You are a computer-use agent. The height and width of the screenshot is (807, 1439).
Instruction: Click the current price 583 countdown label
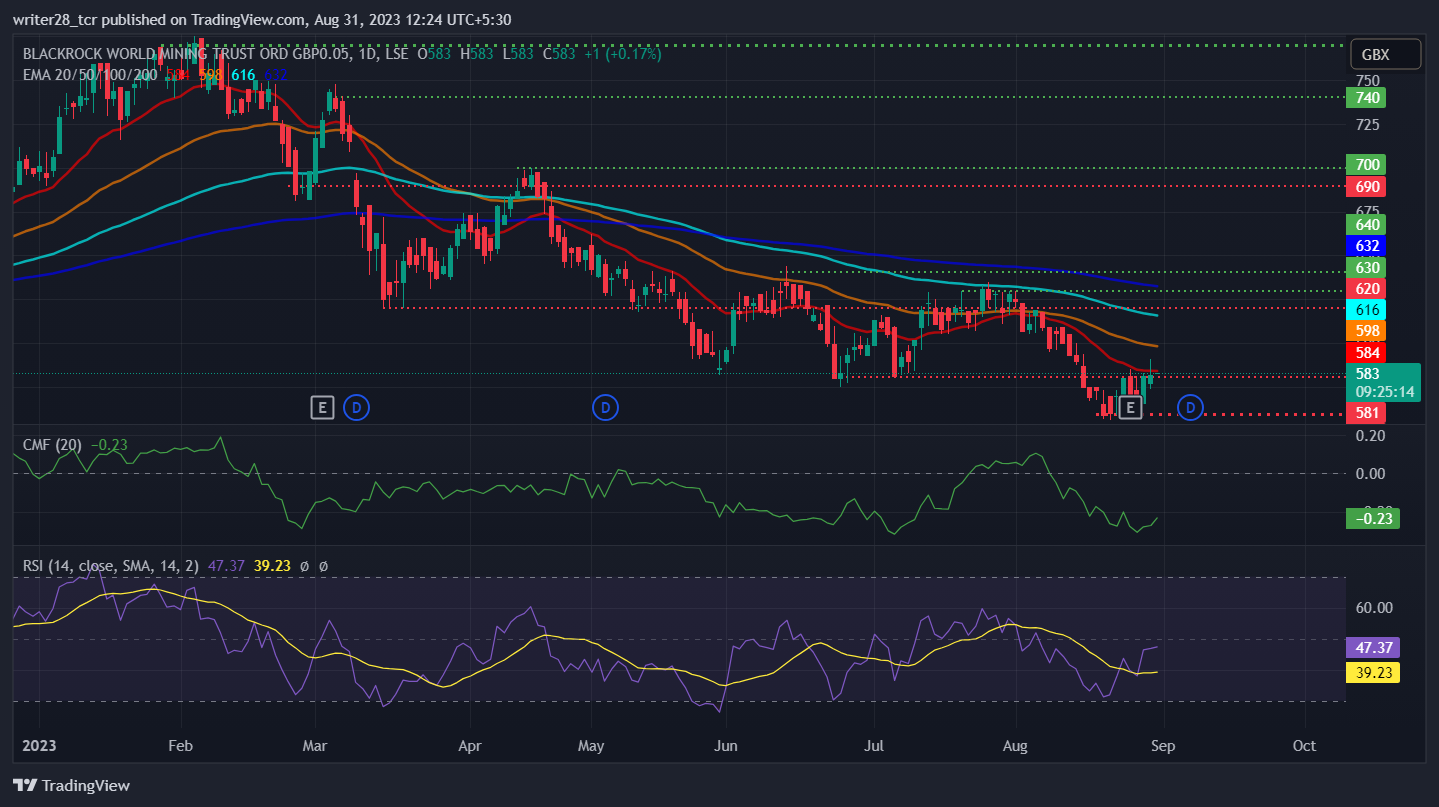[x=1383, y=382]
